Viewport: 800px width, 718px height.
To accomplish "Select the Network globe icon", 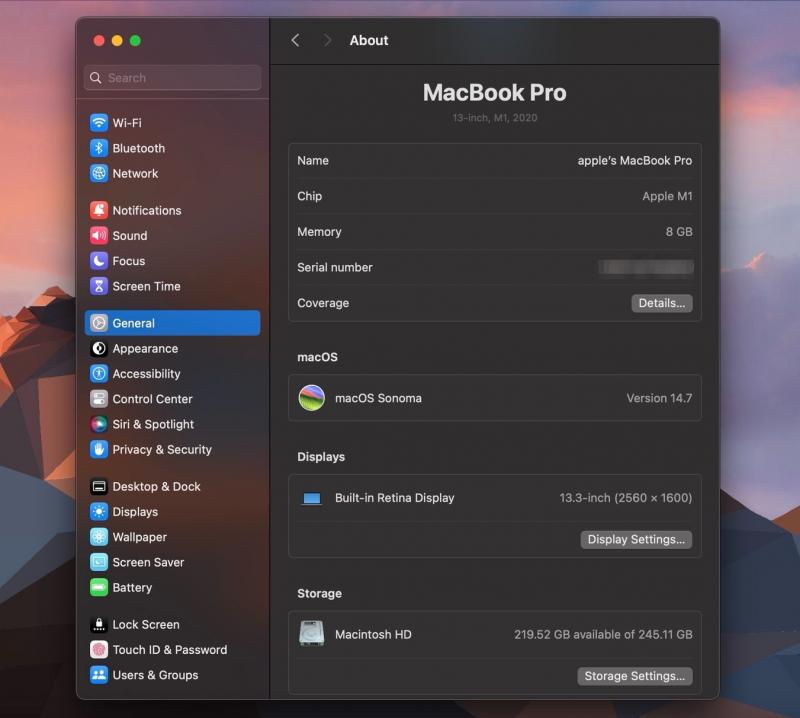I will (x=99, y=173).
